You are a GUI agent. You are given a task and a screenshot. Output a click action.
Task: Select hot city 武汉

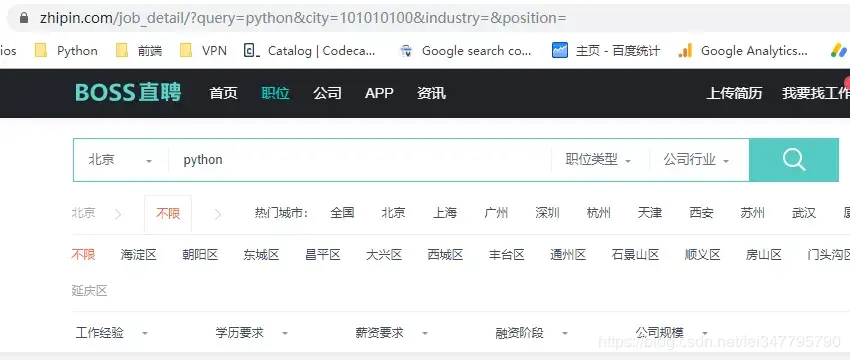point(804,213)
